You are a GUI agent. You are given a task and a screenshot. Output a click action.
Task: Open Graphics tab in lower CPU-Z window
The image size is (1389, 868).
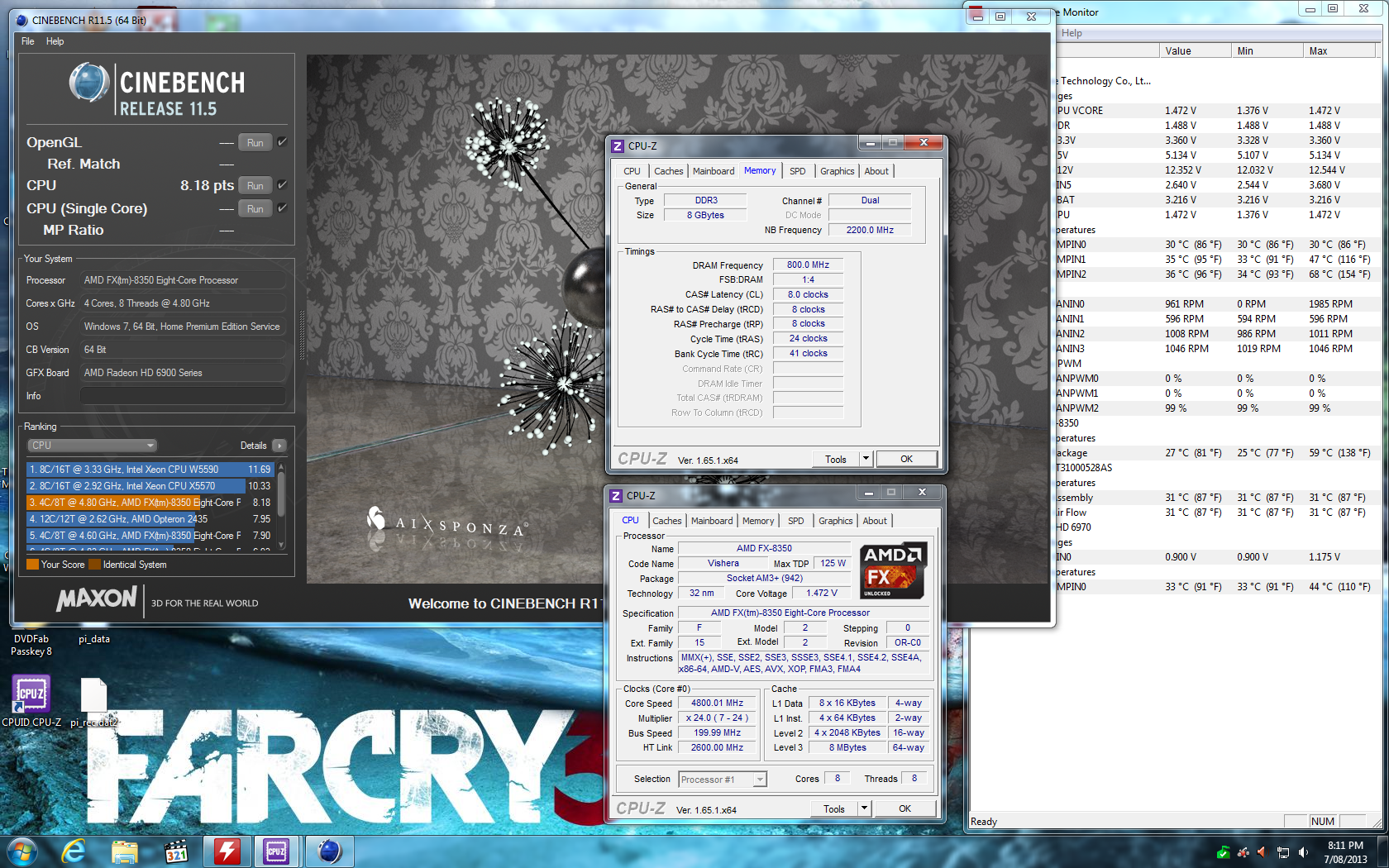click(836, 521)
